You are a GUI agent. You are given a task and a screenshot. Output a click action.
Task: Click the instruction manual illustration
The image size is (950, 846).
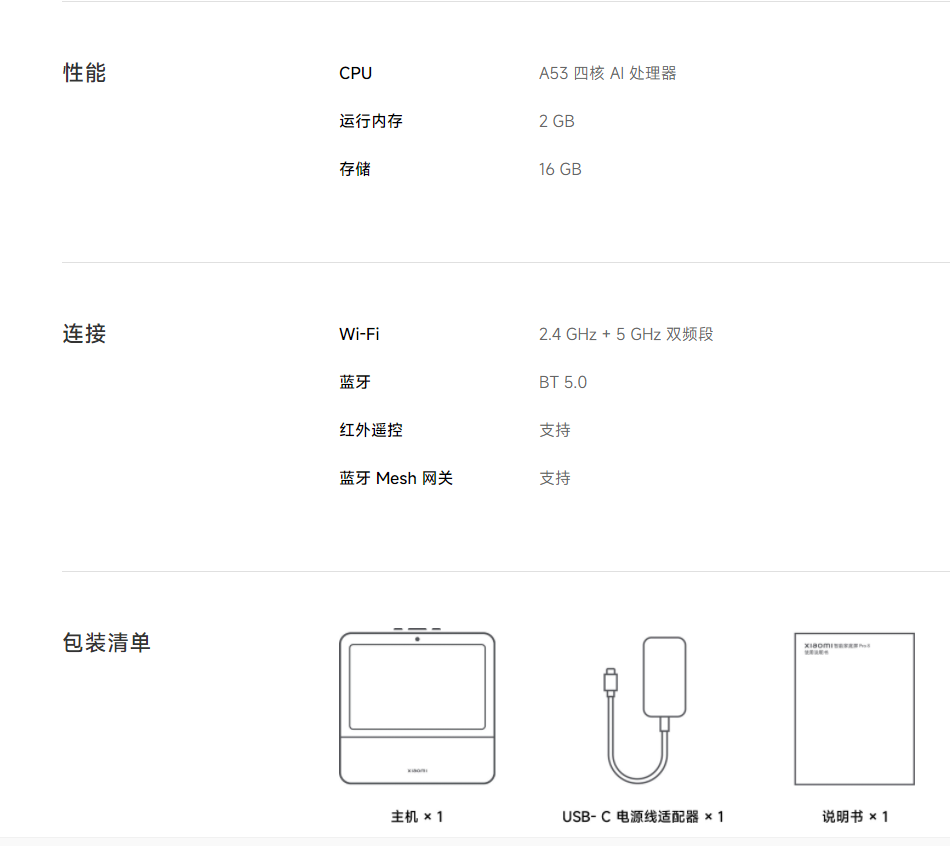tap(854, 708)
